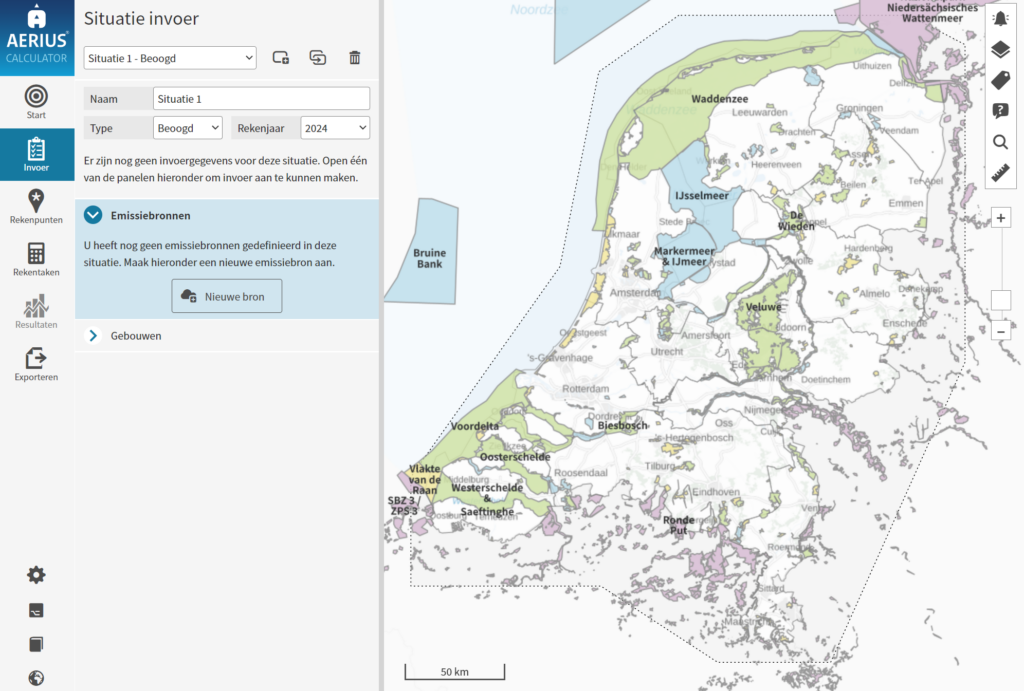
Task: Open the feedback speech-bubble icon
Action: click(x=1001, y=110)
